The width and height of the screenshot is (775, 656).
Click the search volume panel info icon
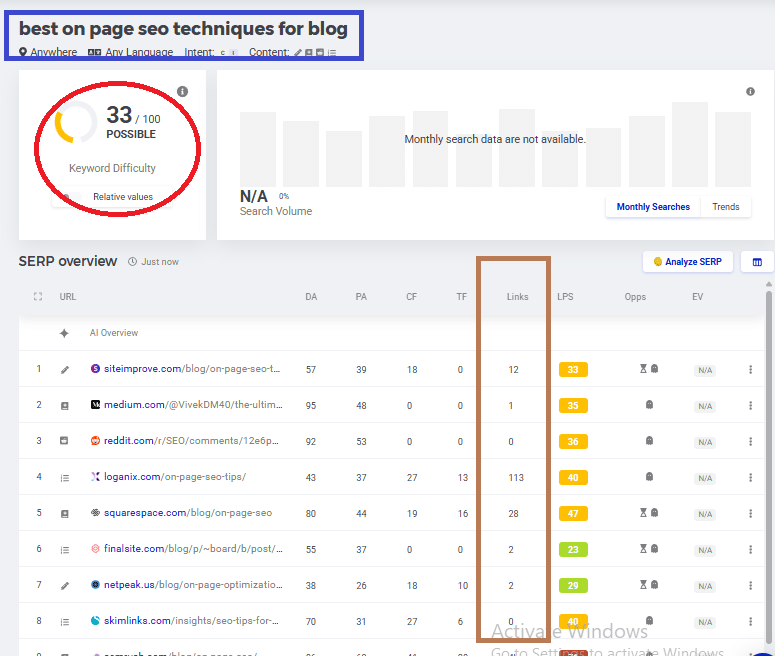pyautogui.click(x=750, y=92)
